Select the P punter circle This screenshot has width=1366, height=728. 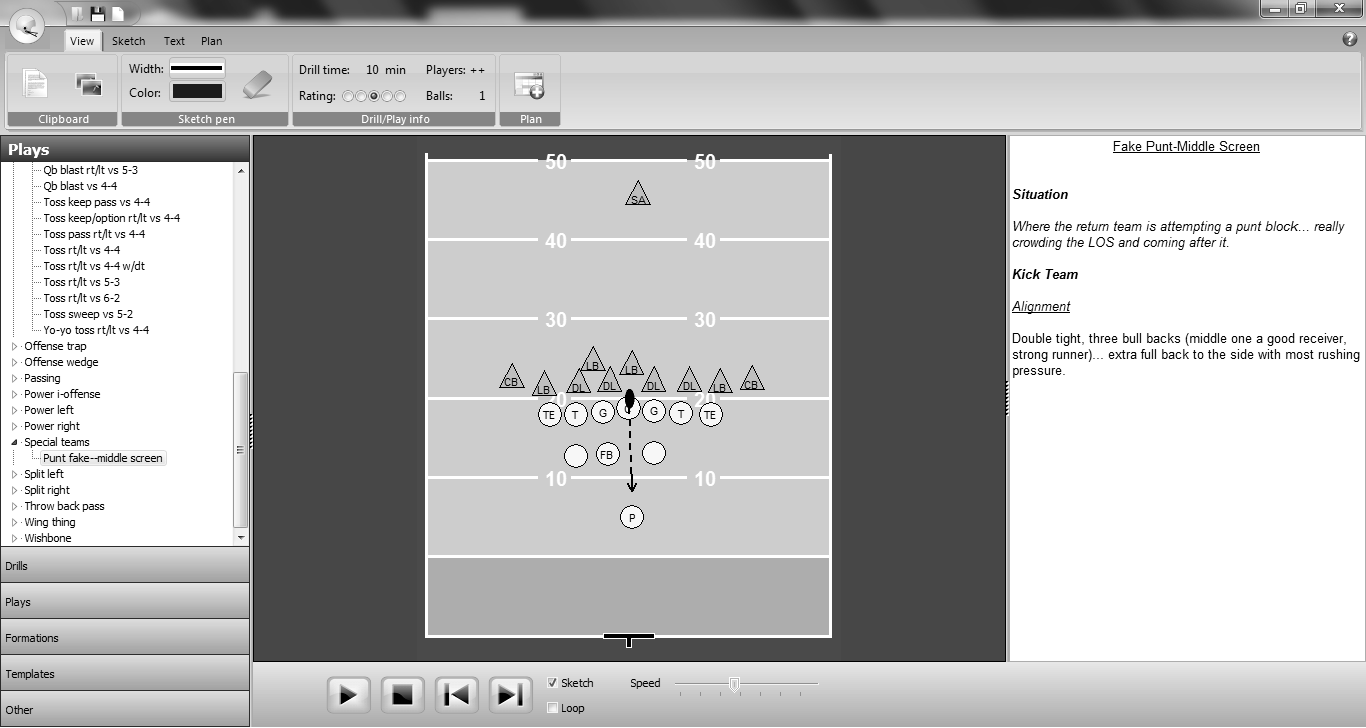click(x=631, y=517)
